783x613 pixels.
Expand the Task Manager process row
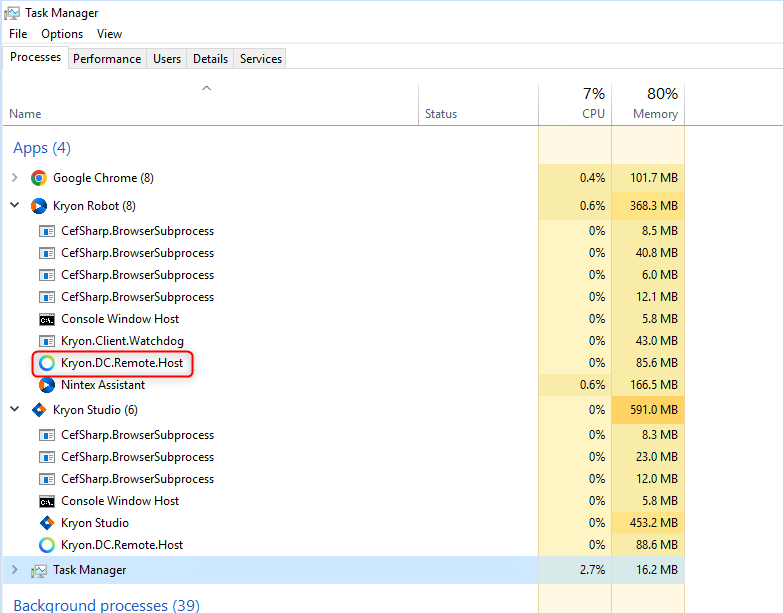[x=14, y=570]
